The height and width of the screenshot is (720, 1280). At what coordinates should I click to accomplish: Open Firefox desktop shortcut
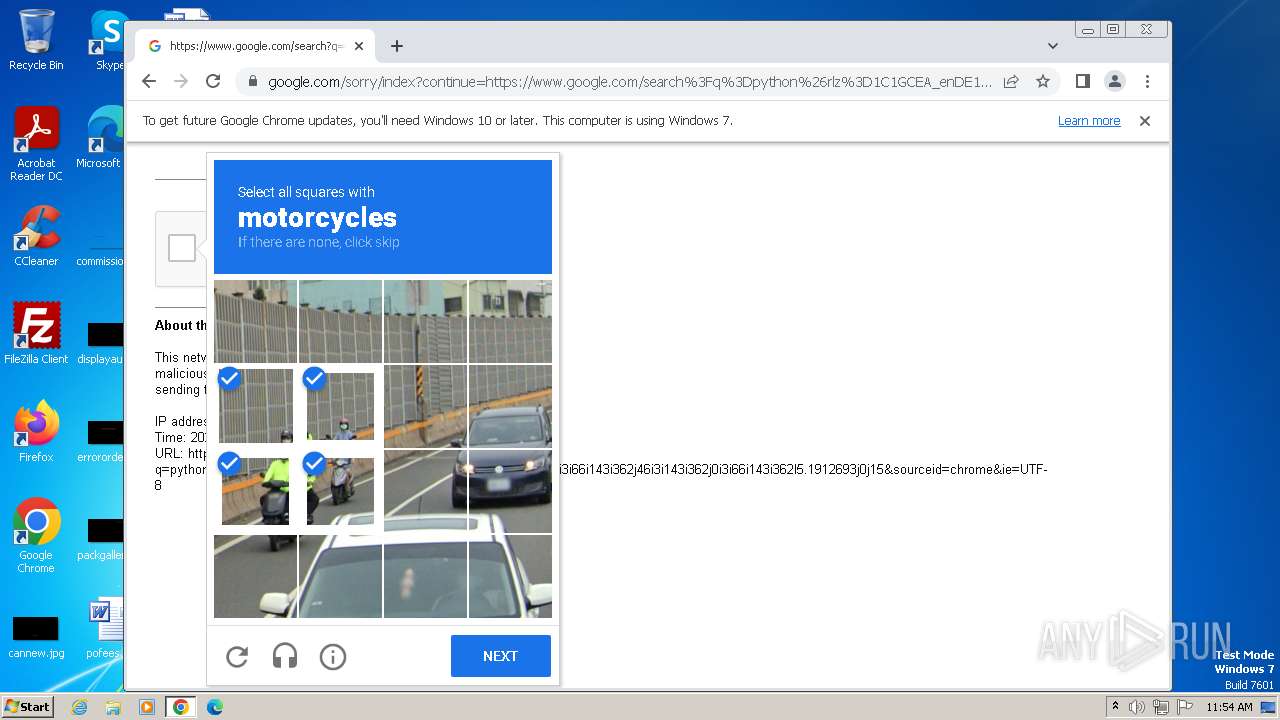(x=36, y=431)
